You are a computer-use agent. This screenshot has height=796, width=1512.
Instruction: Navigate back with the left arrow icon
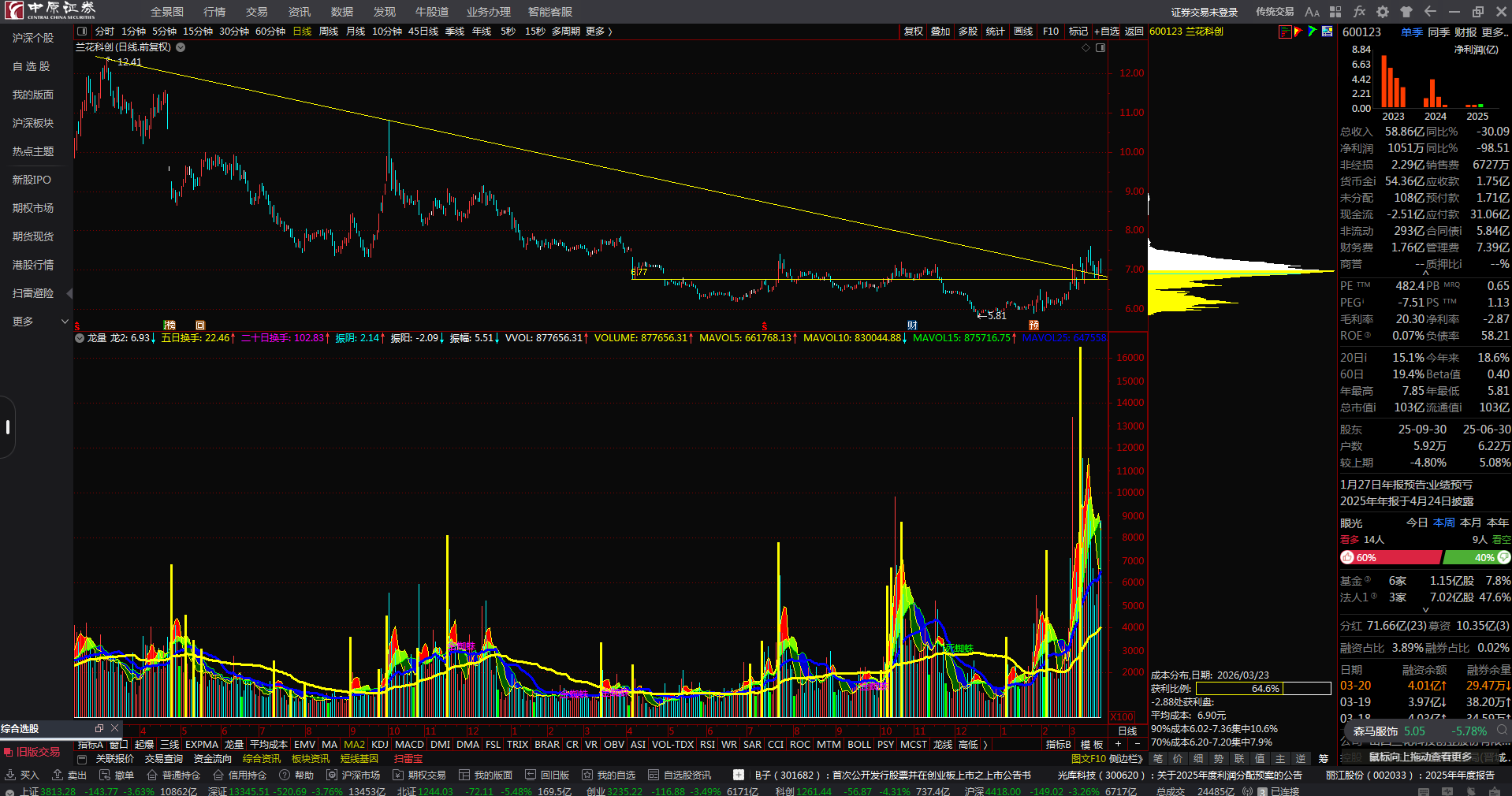pyautogui.click(x=1430, y=12)
